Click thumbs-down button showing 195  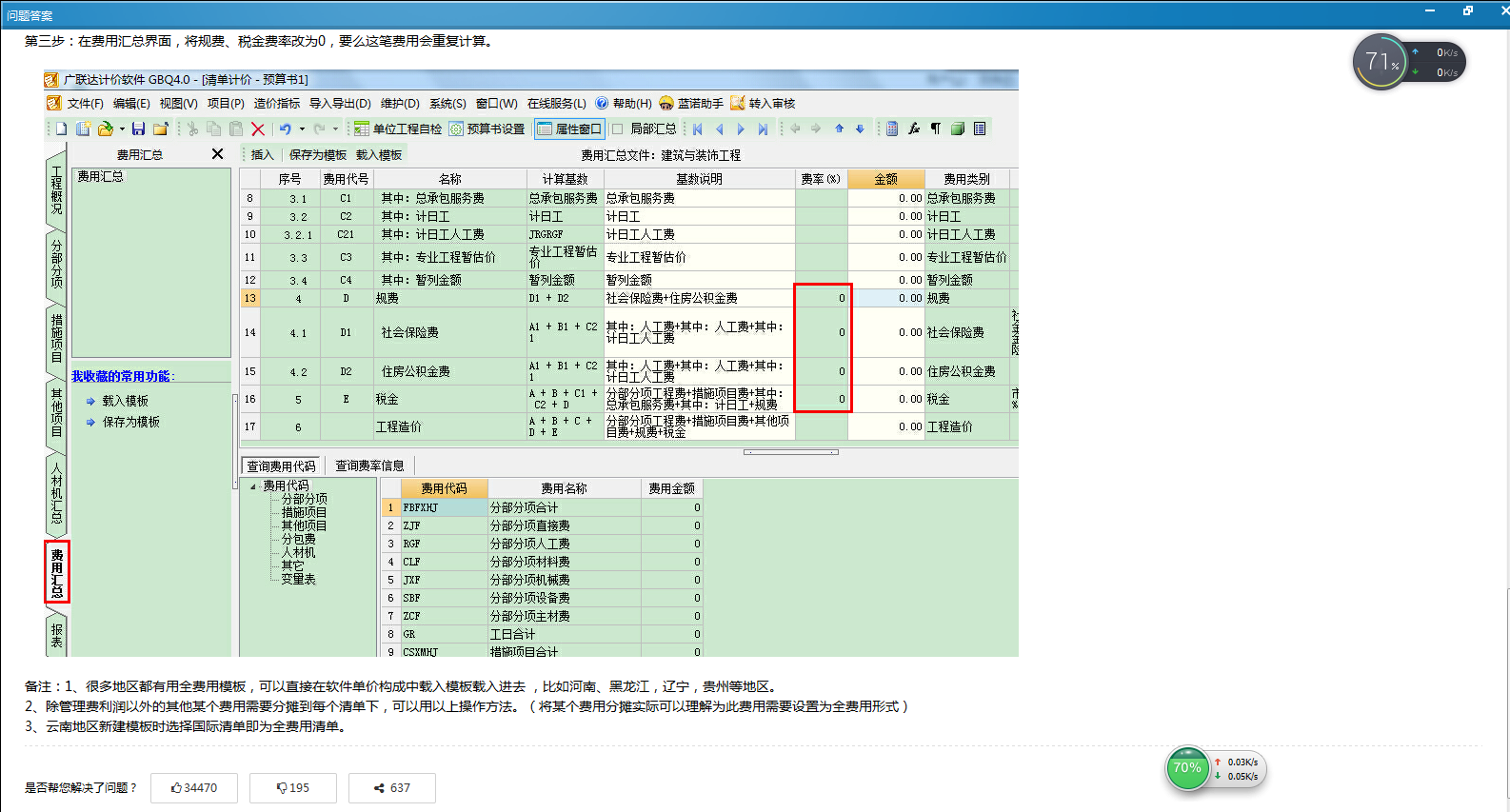click(293, 788)
